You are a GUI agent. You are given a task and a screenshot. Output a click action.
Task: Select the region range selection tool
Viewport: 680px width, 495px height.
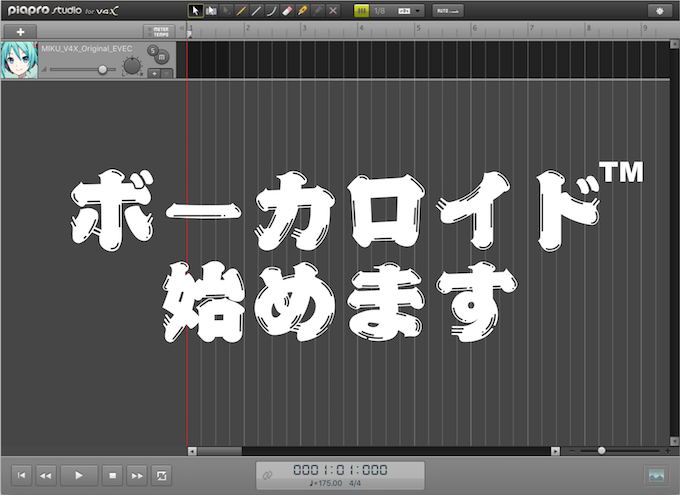point(211,10)
